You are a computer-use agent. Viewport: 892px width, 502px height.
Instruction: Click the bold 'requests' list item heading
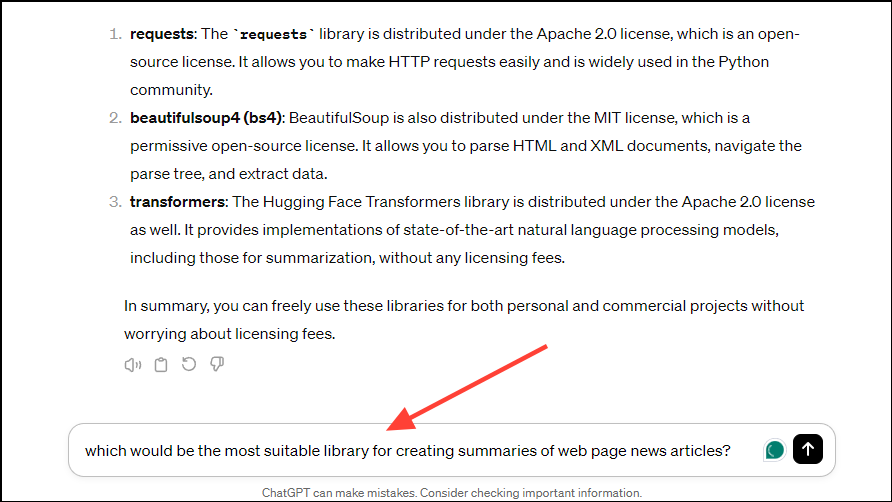tap(162, 34)
